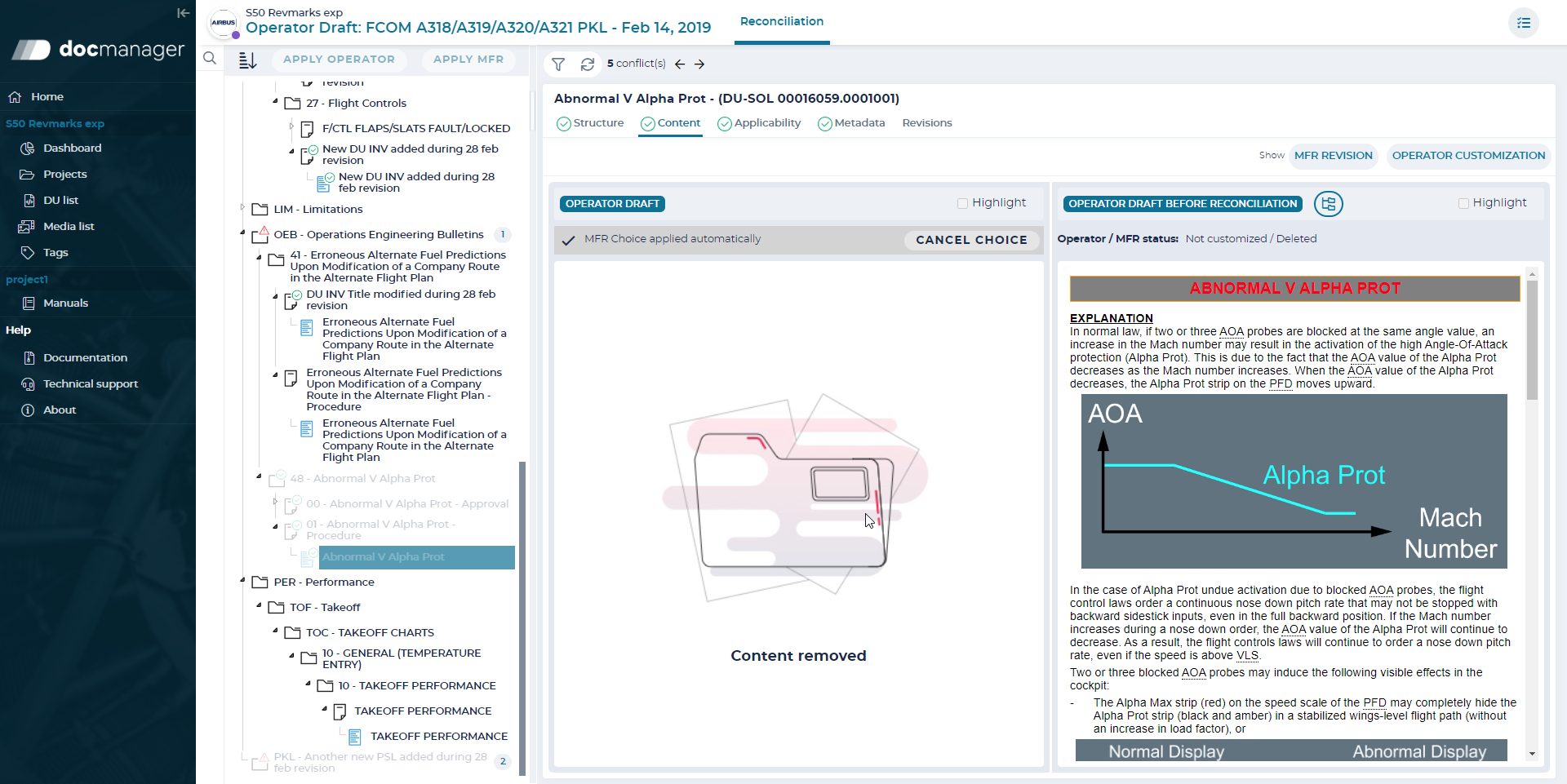1567x784 pixels.
Task: Click the Tags icon in sidebar
Action: coord(28,253)
